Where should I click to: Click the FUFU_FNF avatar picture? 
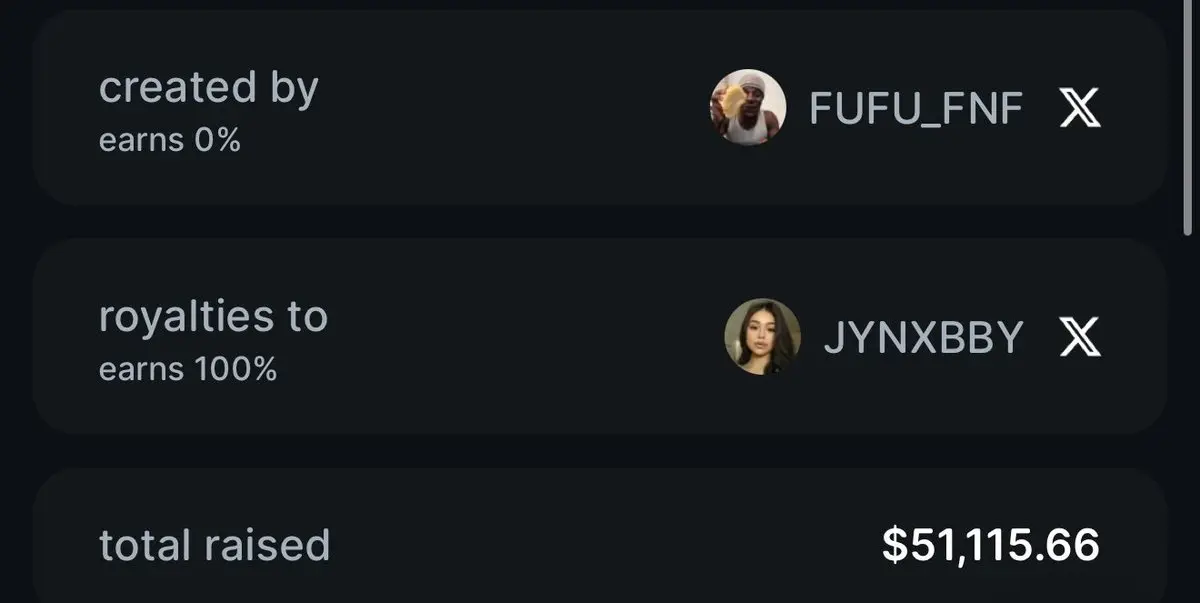[747, 108]
